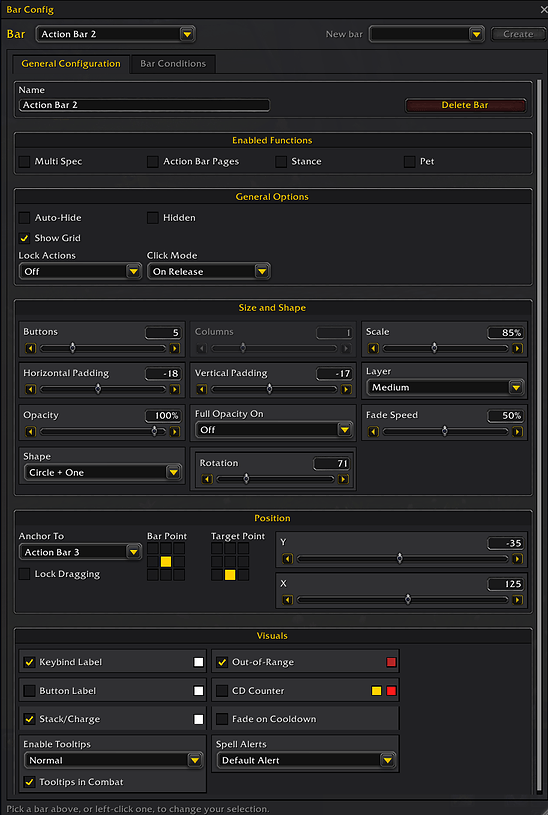Increase Horizontal Padding with right arrow
The image size is (548, 815).
point(175,389)
